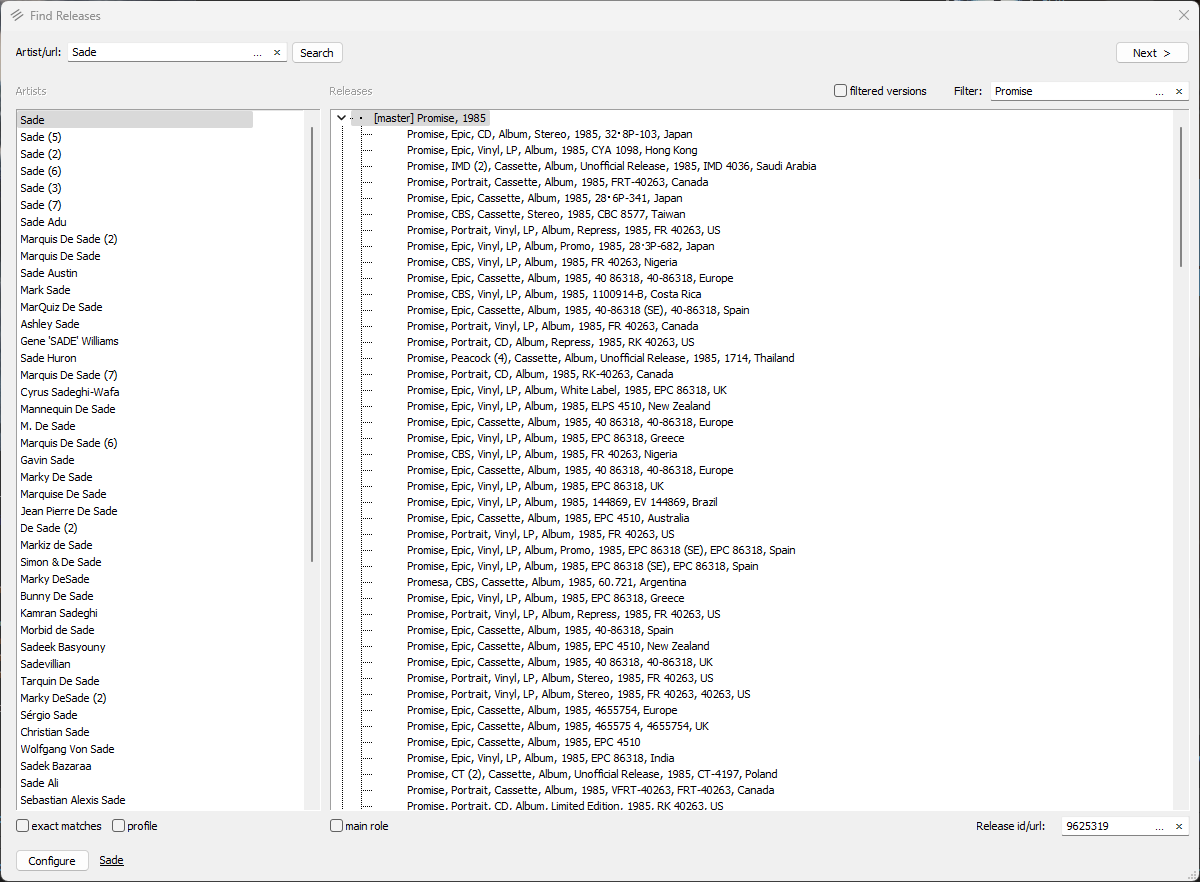
Task: Select the IMD 4036 Saudi Arabia cassette release
Action: pyautogui.click(x=611, y=166)
